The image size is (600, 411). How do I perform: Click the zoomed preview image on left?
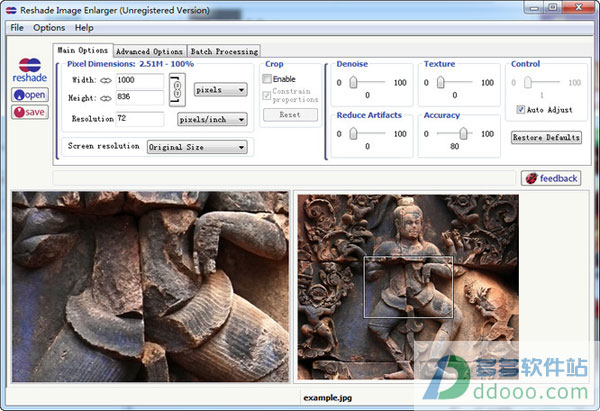[150, 287]
